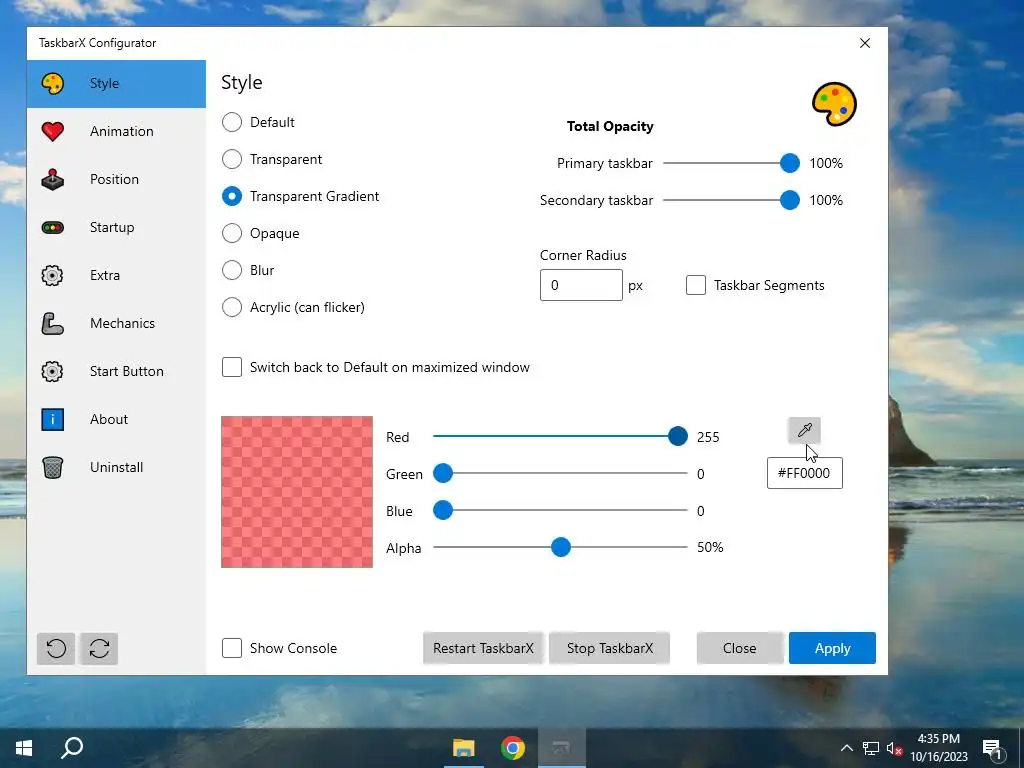Click the Alpha slider handle

coord(560,547)
